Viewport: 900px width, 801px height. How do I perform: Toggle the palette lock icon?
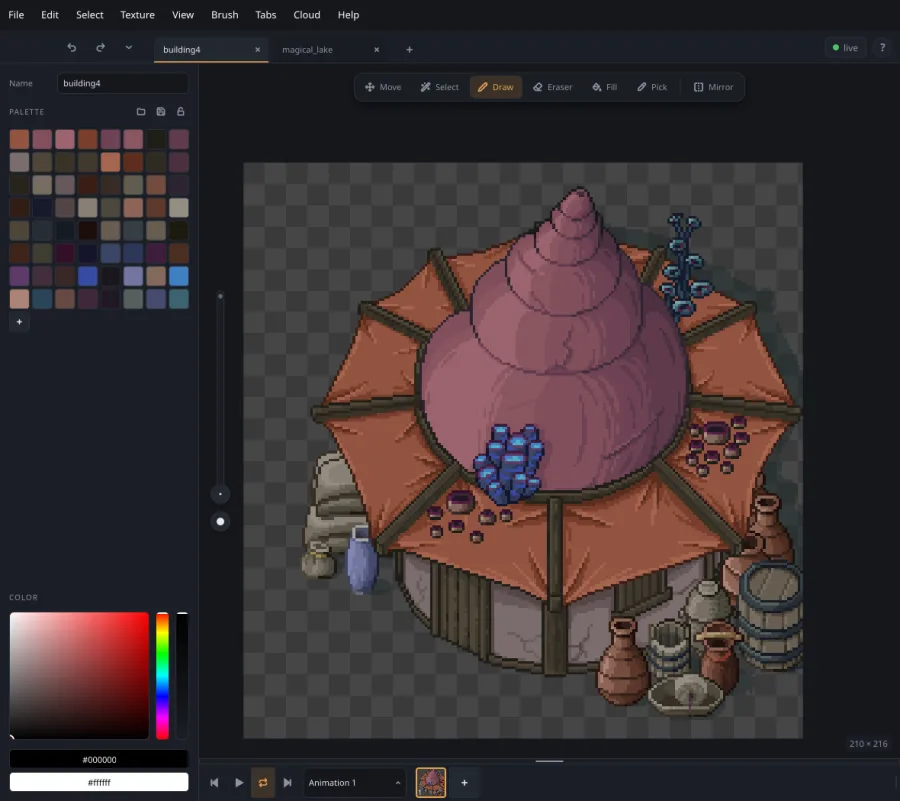point(181,111)
